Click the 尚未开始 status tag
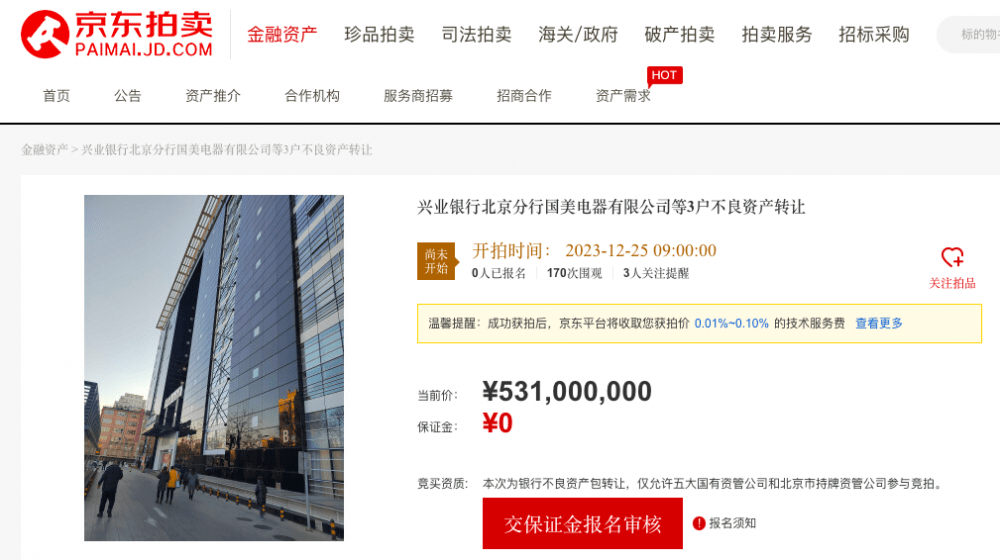This screenshot has height=560, width=1000. (x=438, y=261)
